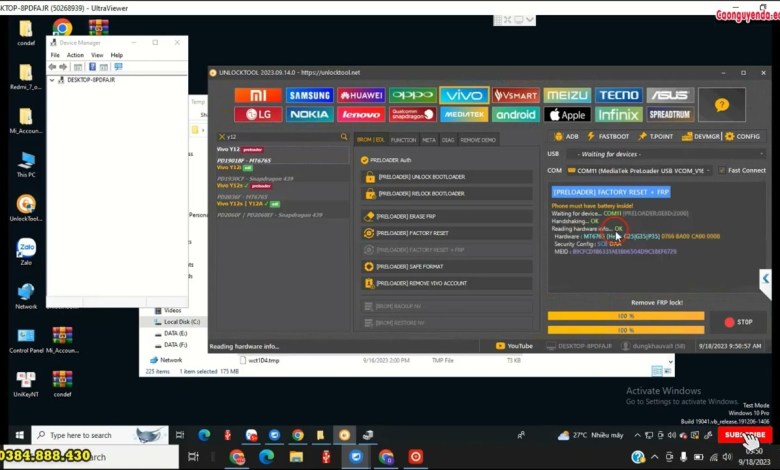780x470 pixels.
Task: Open the FASTBOOT tool
Action: click(x=608, y=136)
